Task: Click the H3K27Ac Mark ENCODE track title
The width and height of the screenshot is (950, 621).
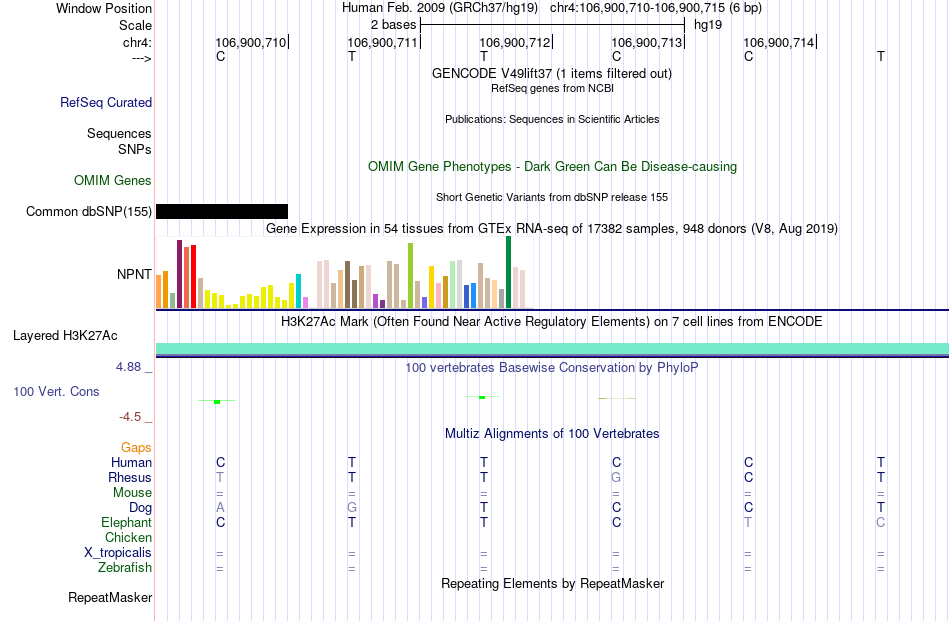Action: pyautogui.click(x=552, y=321)
